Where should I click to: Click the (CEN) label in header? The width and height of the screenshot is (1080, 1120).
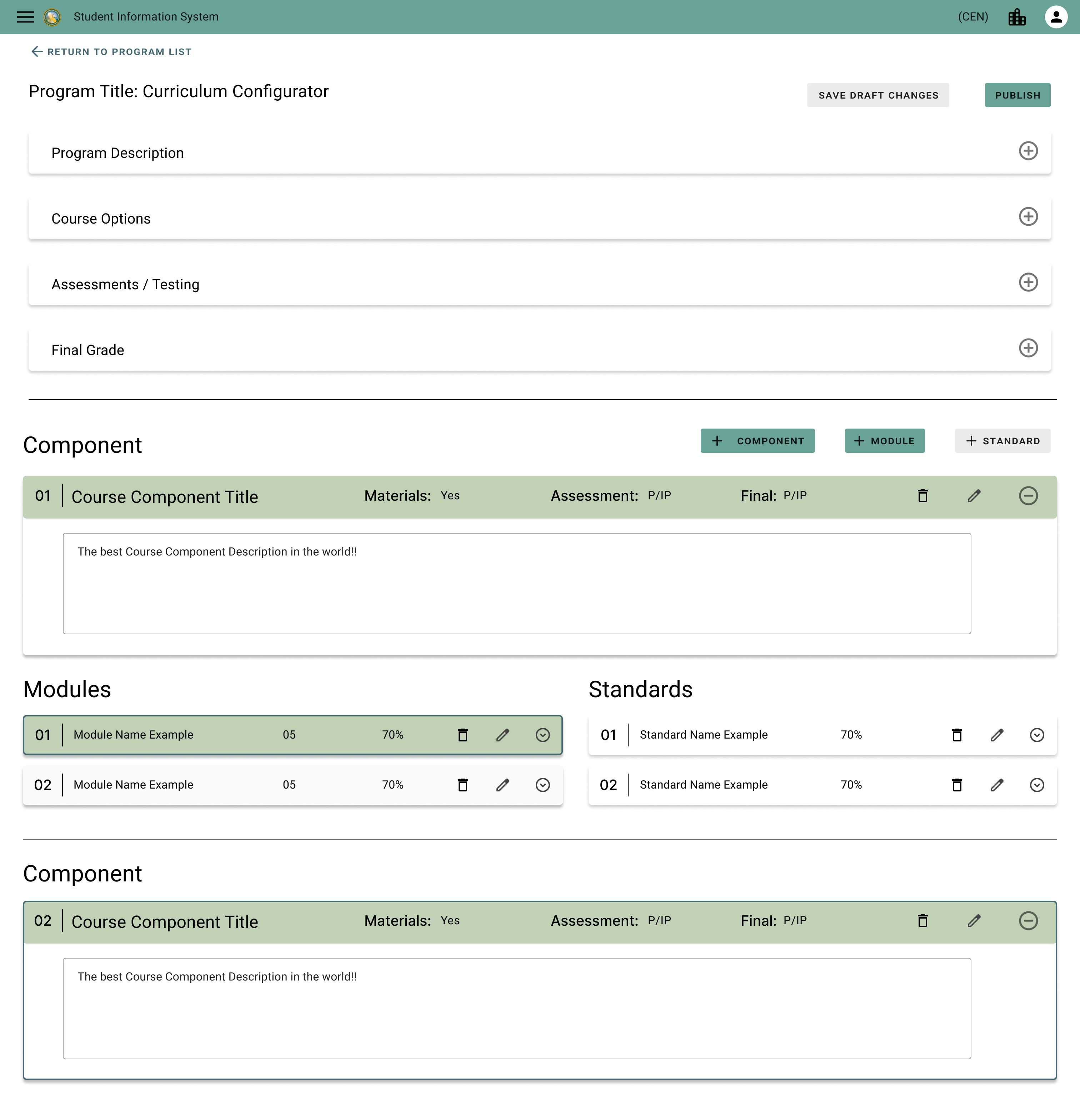[973, 17]
